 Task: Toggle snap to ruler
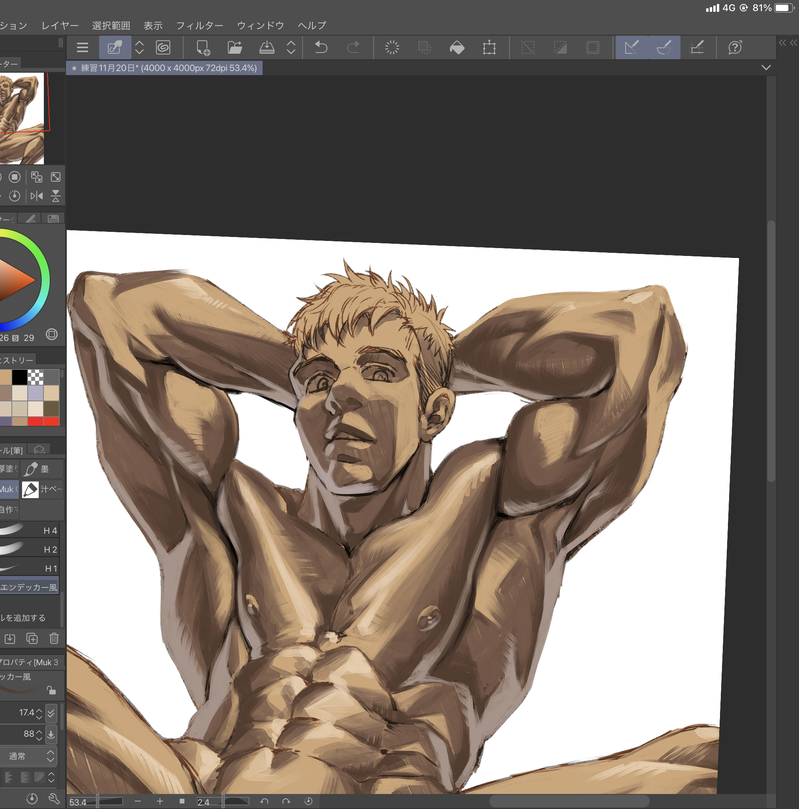631,48
